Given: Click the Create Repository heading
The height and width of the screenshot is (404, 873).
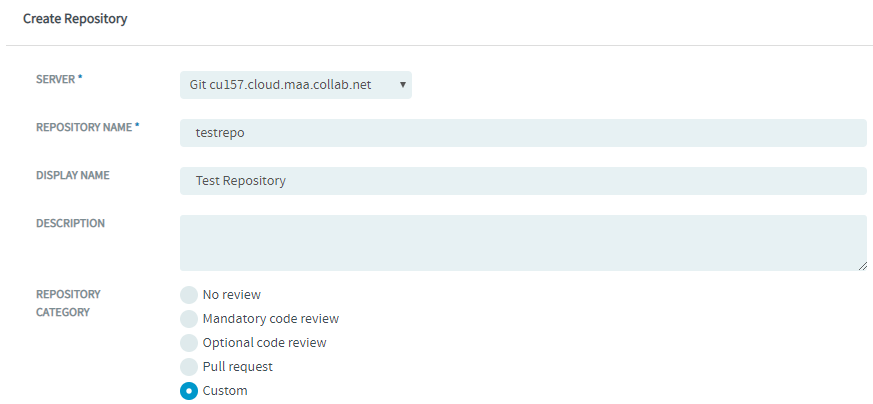Looking at the screenshot, I should click(75, 18).
